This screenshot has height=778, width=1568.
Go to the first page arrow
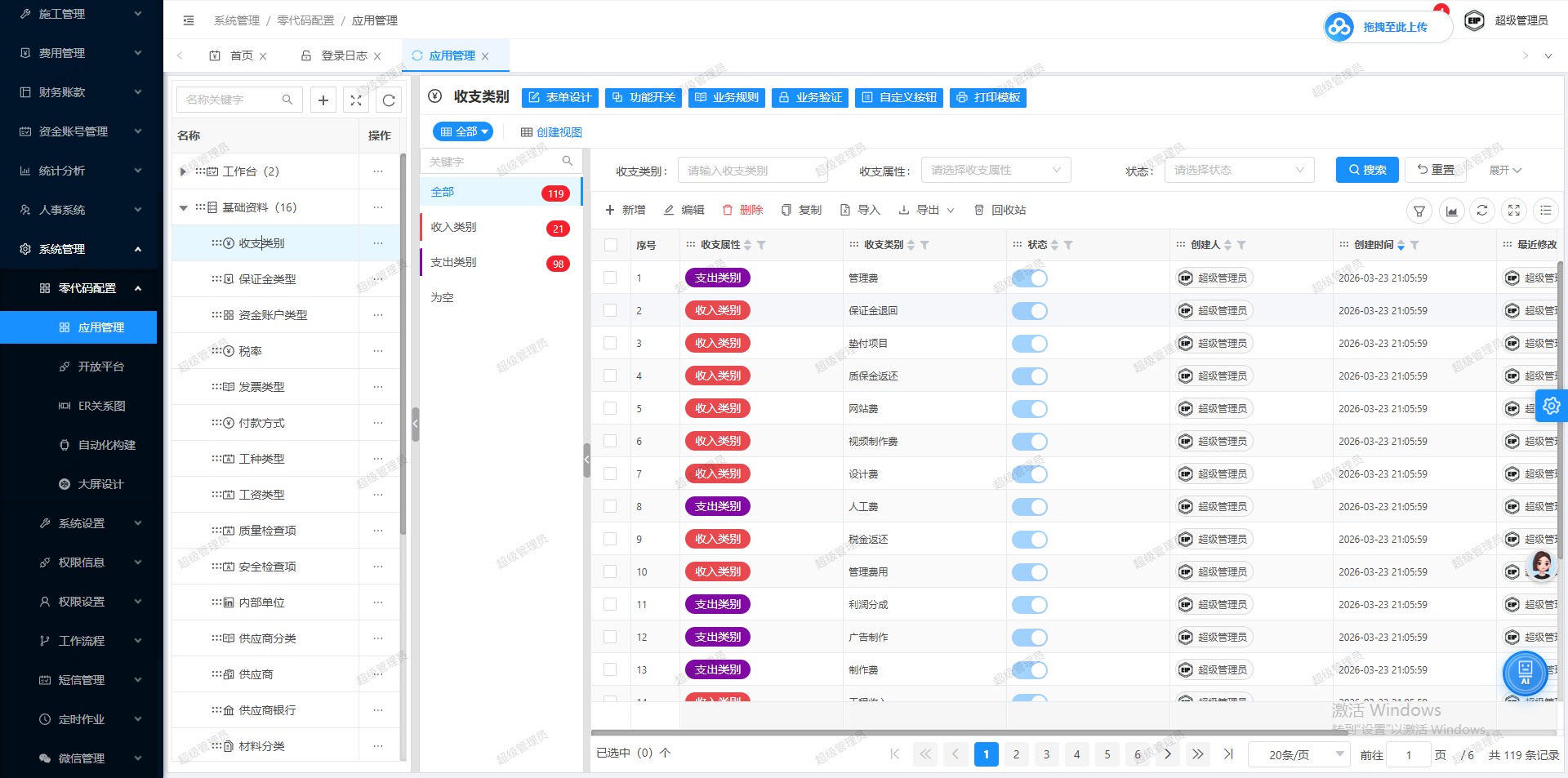(895, 754)
